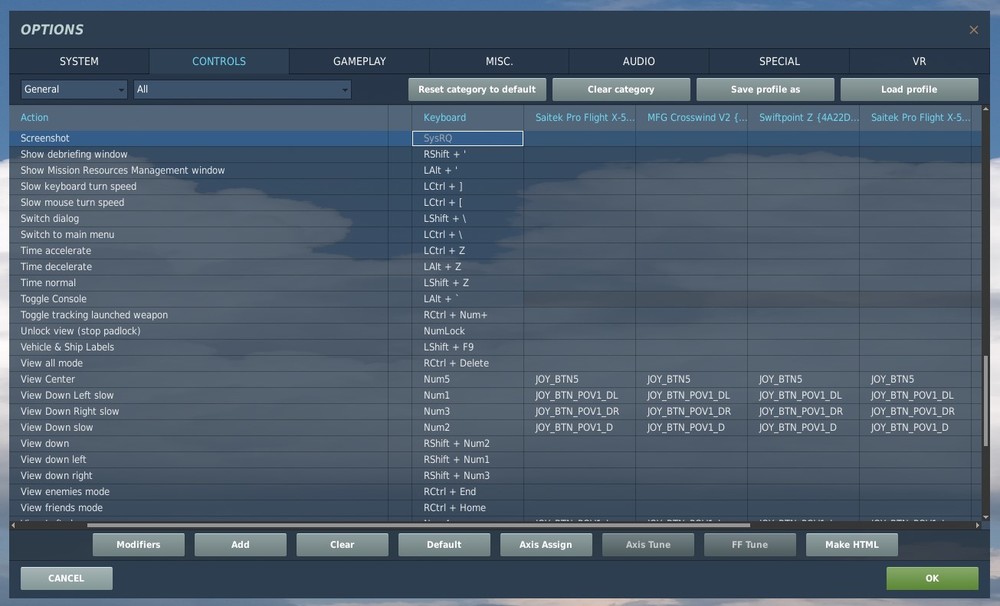Image resolution: width=1000 pixels, height=606 pixels.
Task: Select Slow keyboard turn speed row
Action: coord(496,186)
